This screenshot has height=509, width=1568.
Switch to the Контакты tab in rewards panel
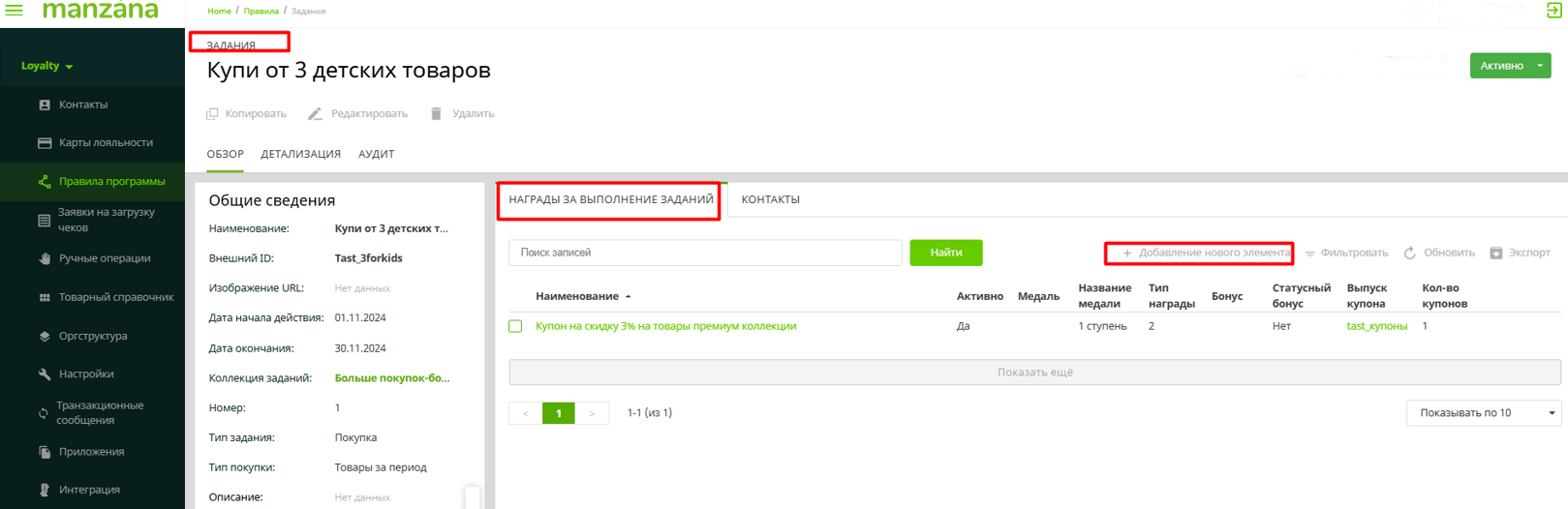tap(770, 200)
